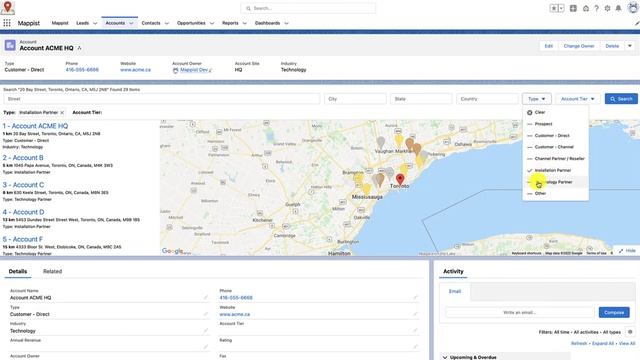Viewport: 640px width, 360px height.
Task: Click the yellow pin near Mississauga
Action: tap(367, 189)
